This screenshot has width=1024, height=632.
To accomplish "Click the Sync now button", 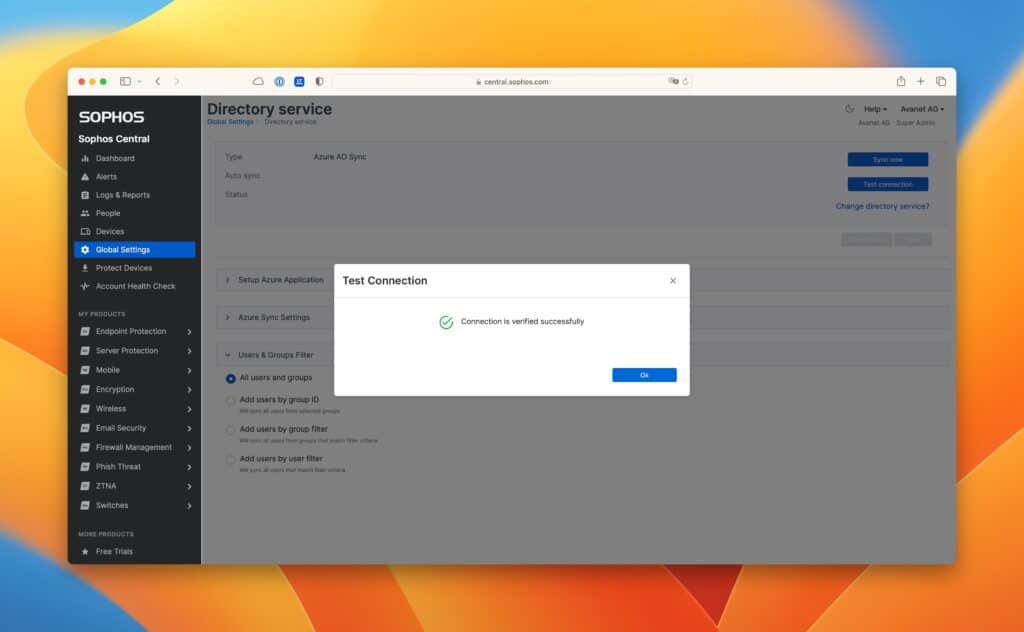I will point(888,159).
